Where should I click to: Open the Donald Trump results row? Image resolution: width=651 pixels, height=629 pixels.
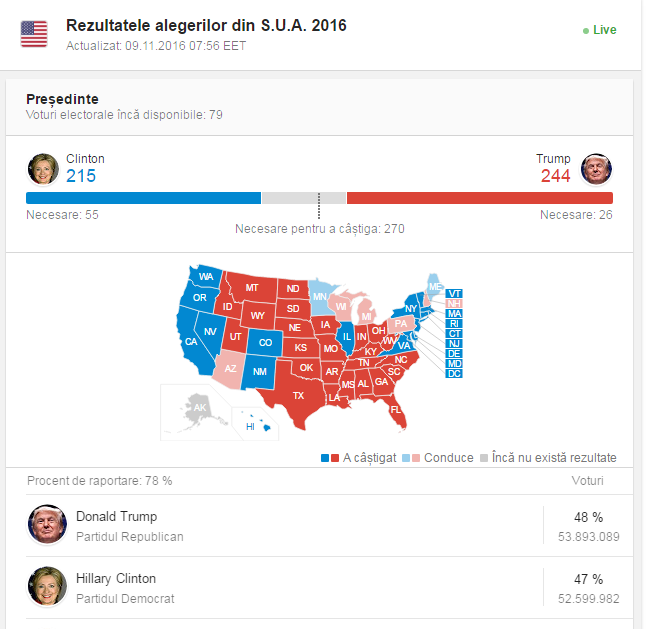point(329,525)
